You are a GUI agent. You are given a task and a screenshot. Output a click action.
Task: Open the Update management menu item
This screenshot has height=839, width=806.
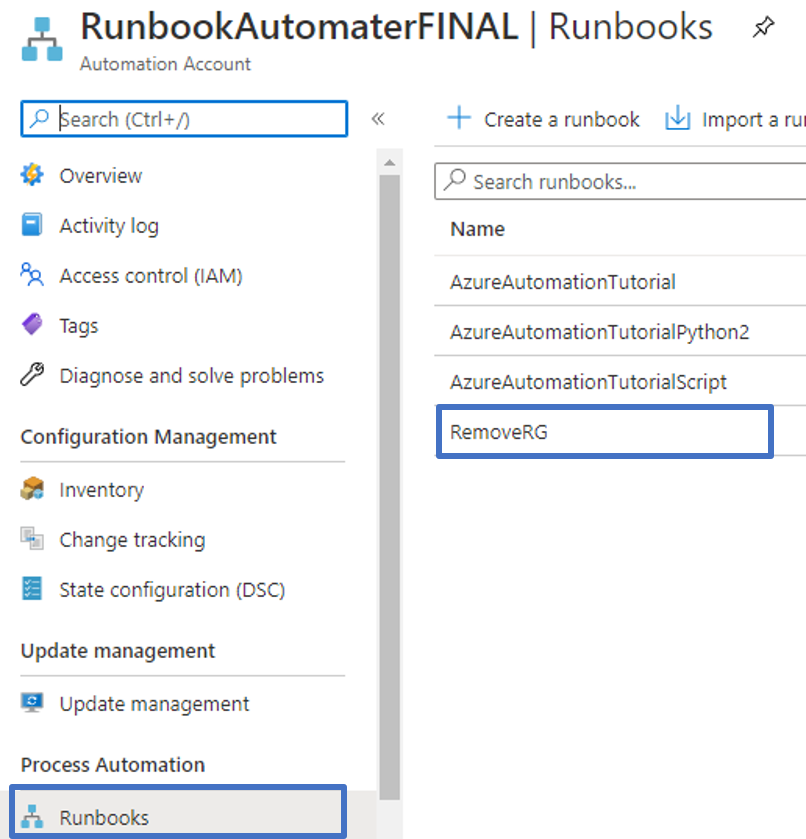(154, 704)
